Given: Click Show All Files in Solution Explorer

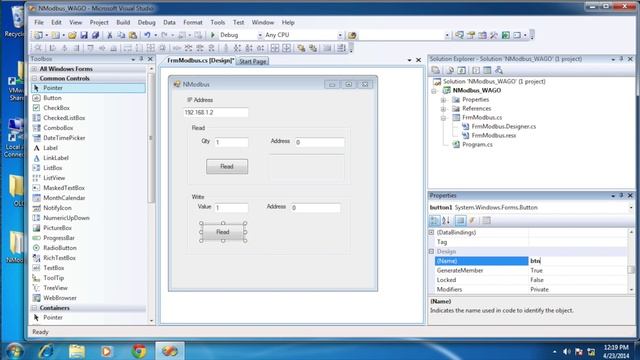Looking at the screenshot, I should pos(450,70).
